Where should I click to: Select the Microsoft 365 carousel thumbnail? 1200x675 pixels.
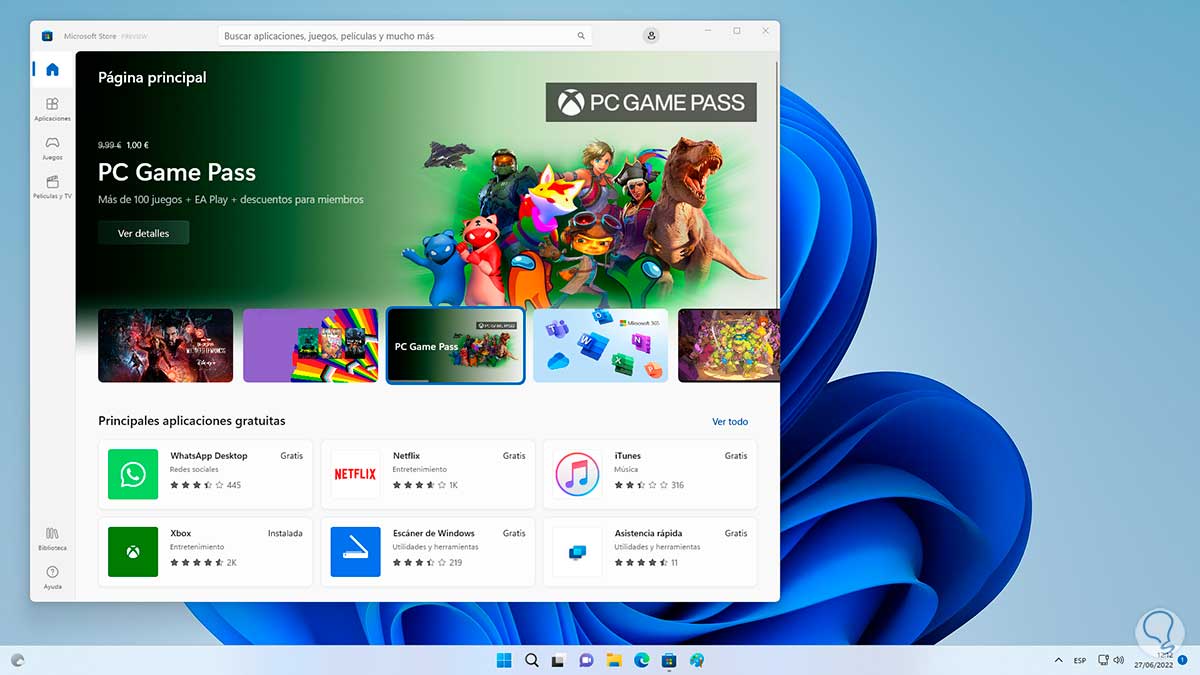click(600, 345)
